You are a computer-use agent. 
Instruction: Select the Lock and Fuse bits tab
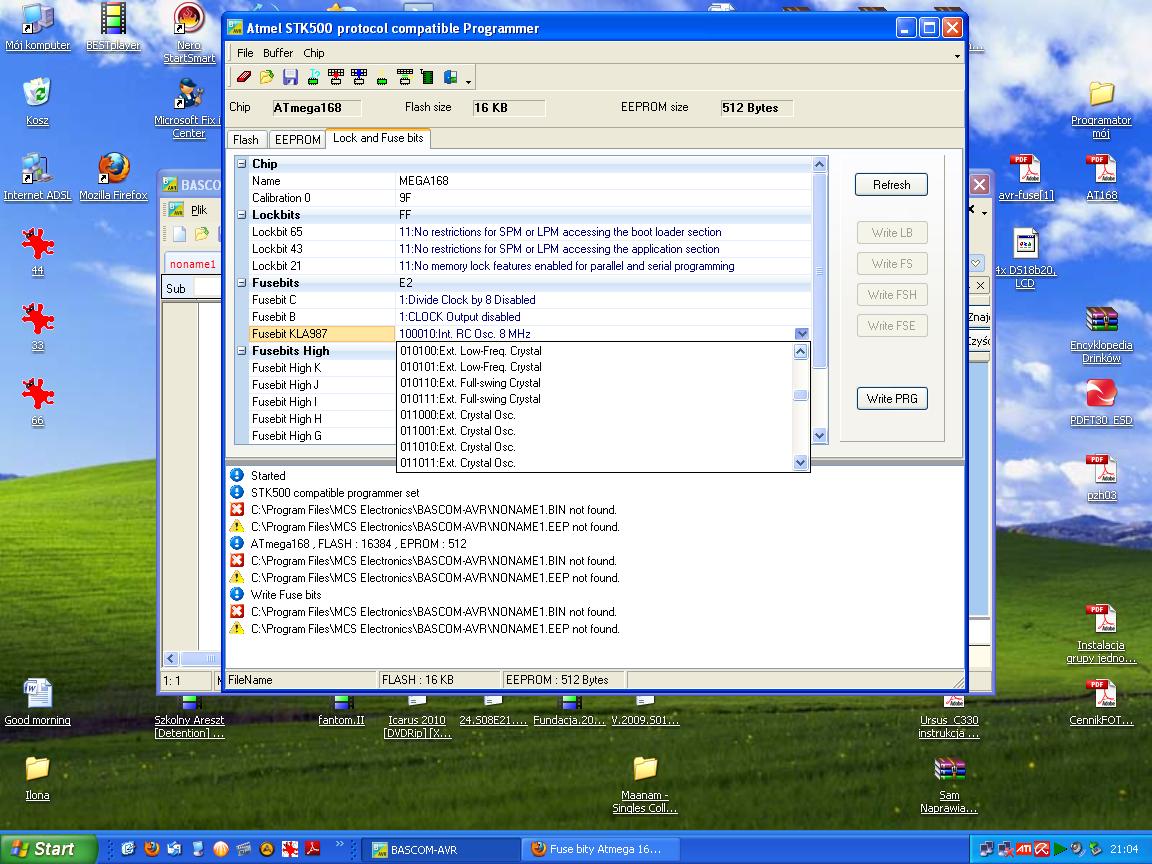[378, 138]
